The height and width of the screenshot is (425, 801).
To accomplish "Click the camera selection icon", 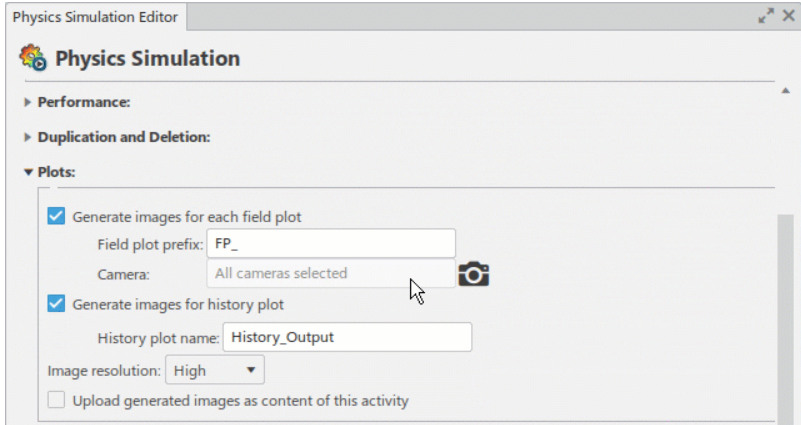I will point(473,274).
